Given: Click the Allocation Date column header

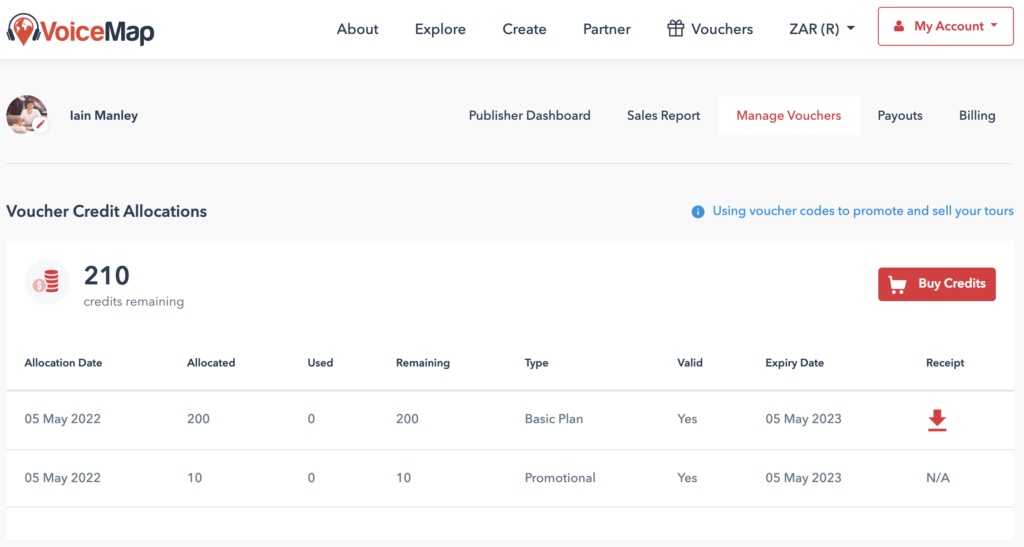Looking at the screenshot, I should point(63,363).
